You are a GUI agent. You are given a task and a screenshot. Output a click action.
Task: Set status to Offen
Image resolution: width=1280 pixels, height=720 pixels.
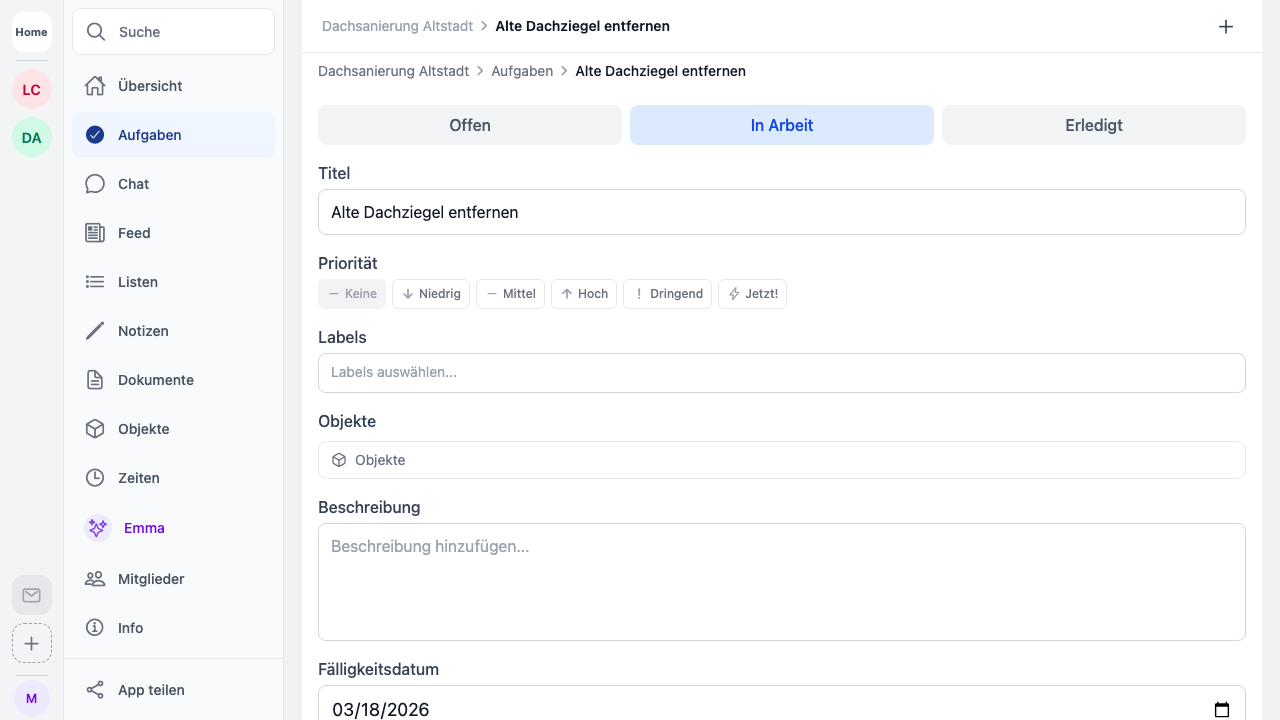470,125
